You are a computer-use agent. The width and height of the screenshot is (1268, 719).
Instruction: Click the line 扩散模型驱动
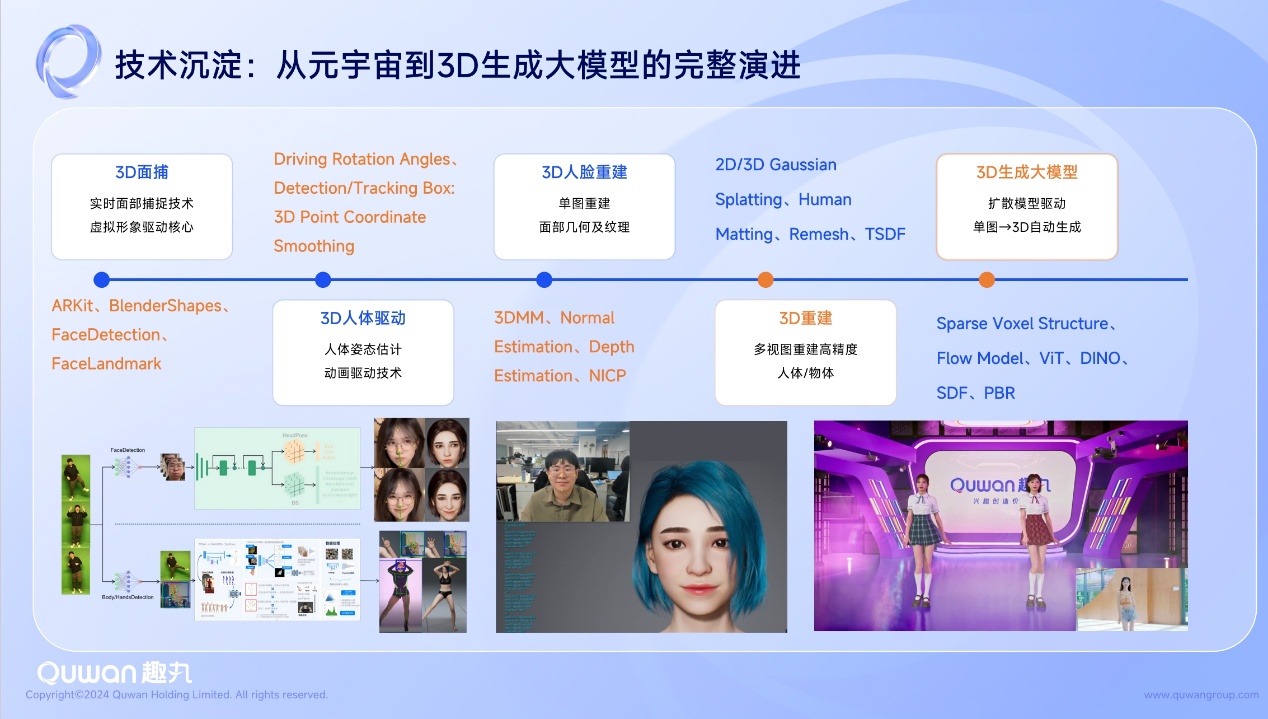click(1027, 203)
